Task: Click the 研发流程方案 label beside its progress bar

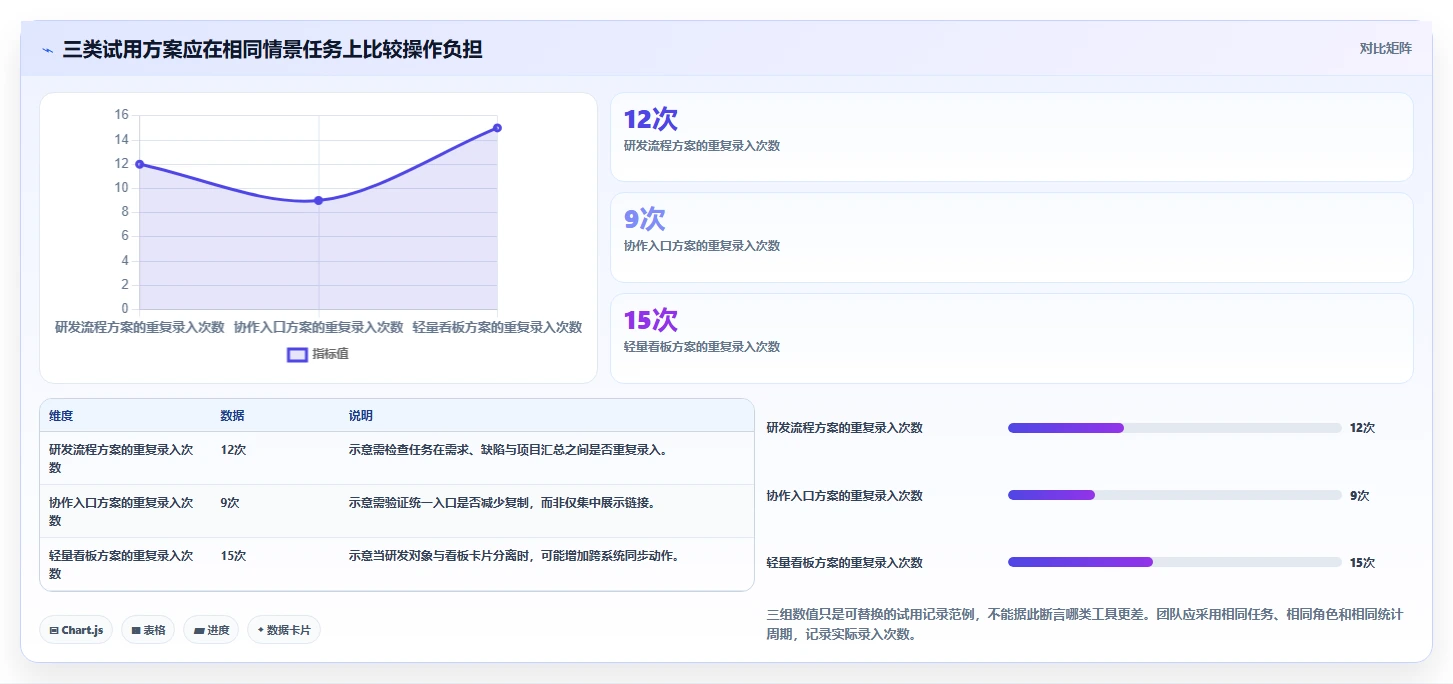Action: click(x=845, y=428)
